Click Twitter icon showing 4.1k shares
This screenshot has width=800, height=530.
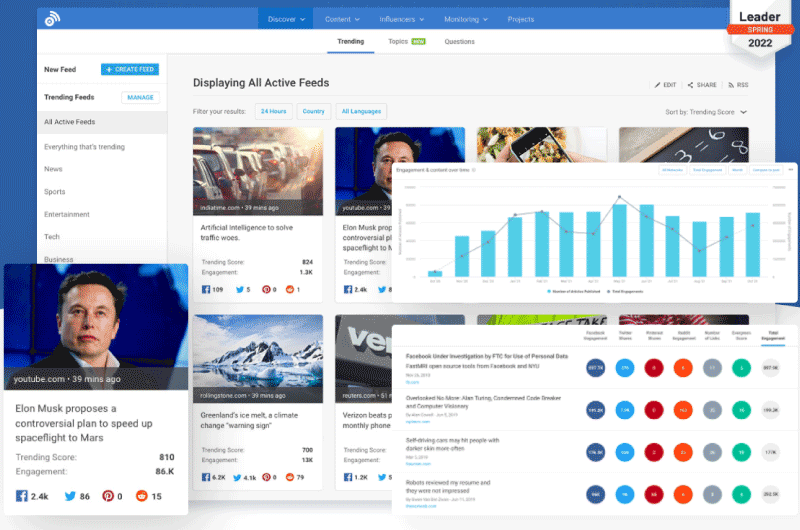[x=237, y=477]
